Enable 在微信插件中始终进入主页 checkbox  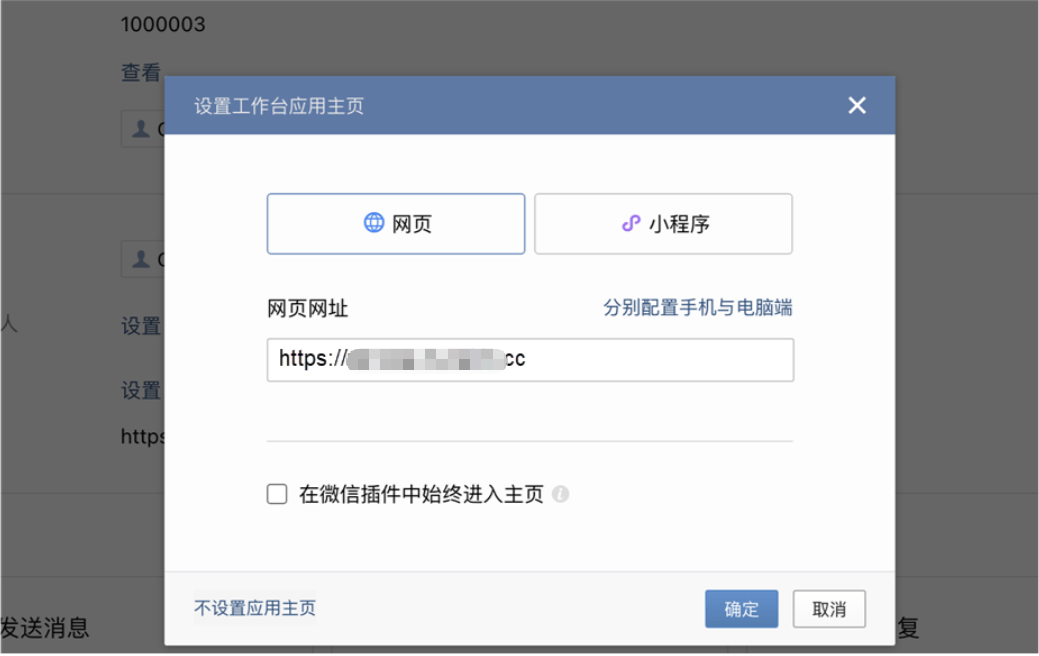[x=277, y=494]
